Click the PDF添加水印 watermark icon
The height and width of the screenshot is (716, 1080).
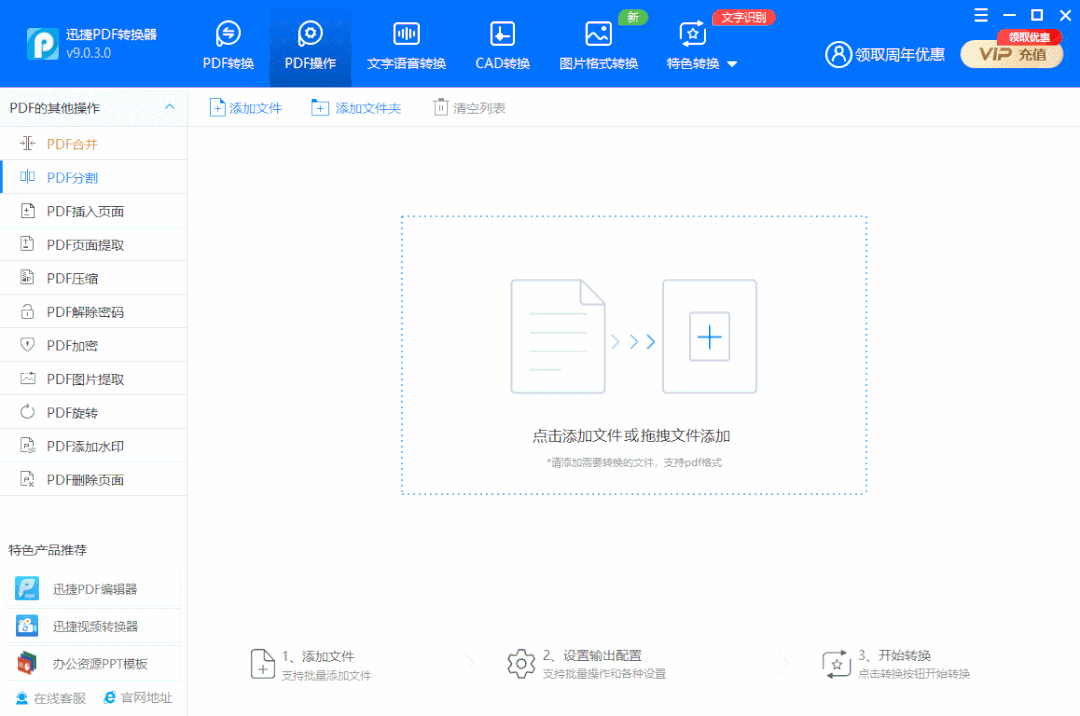[28, 445]
